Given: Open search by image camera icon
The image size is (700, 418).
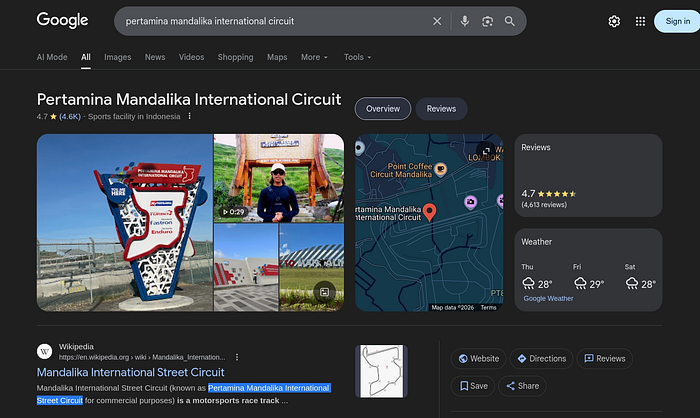Looking at the screenshot, I should [488, 21].
